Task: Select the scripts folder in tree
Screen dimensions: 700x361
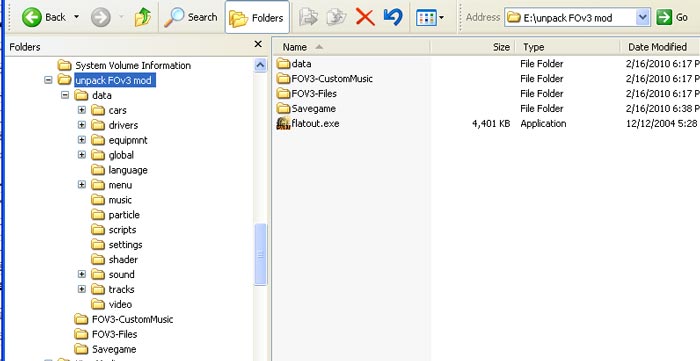Action: coord(122,230)
